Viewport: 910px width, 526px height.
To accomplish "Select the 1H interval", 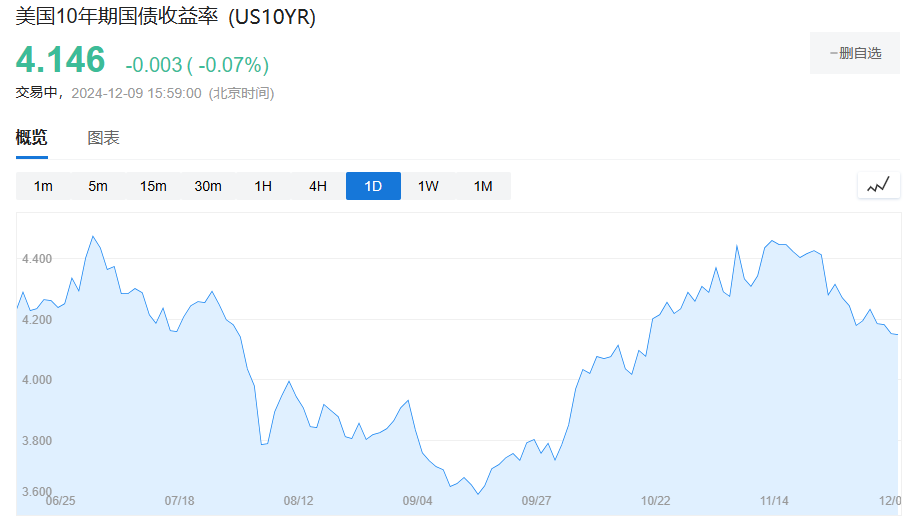I will (263, 186).
